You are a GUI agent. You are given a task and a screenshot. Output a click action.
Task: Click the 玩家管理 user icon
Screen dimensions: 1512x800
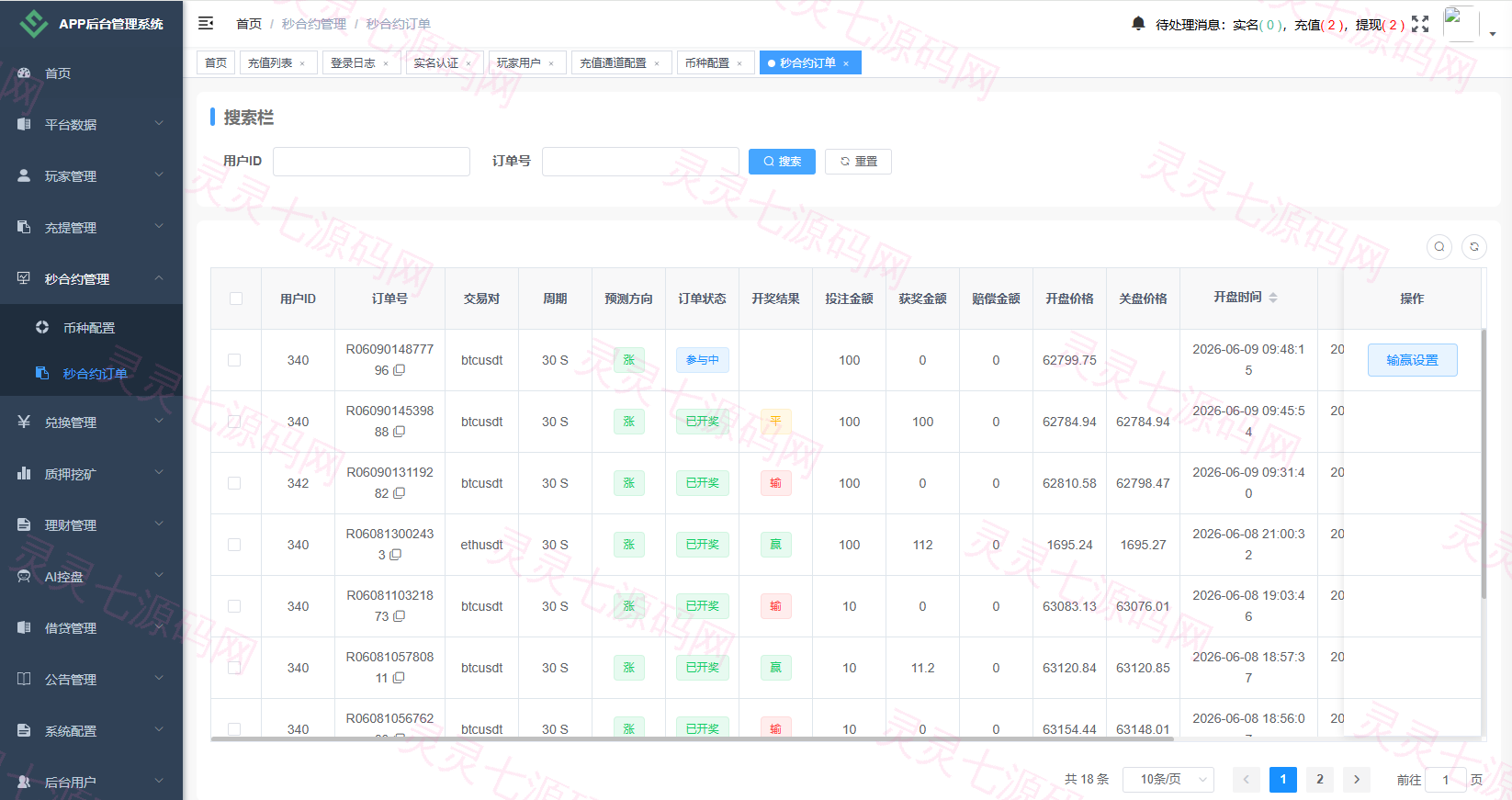pyautogui.click(x=24, y=175)
